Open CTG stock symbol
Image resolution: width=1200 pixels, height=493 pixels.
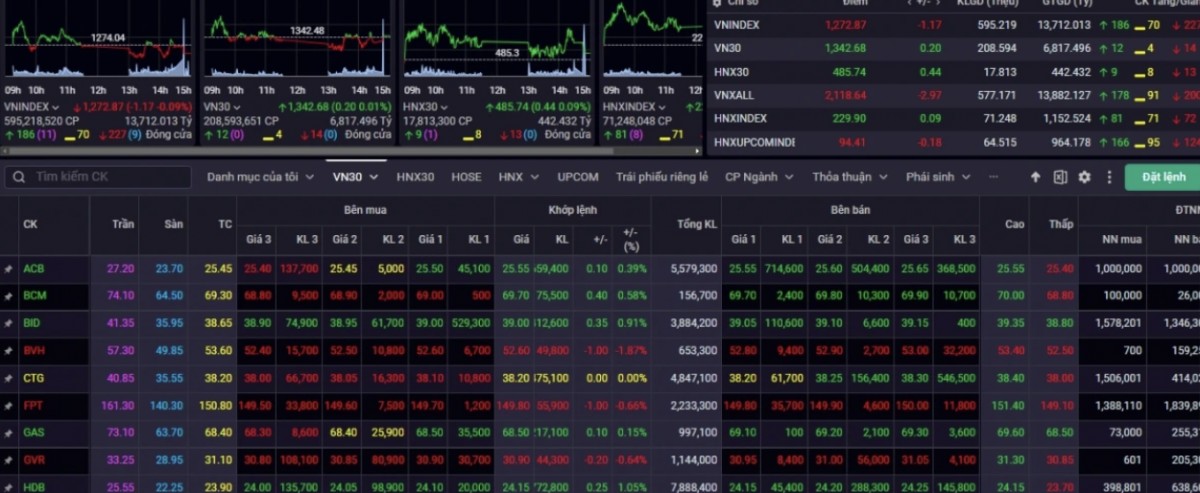(33, 379)
